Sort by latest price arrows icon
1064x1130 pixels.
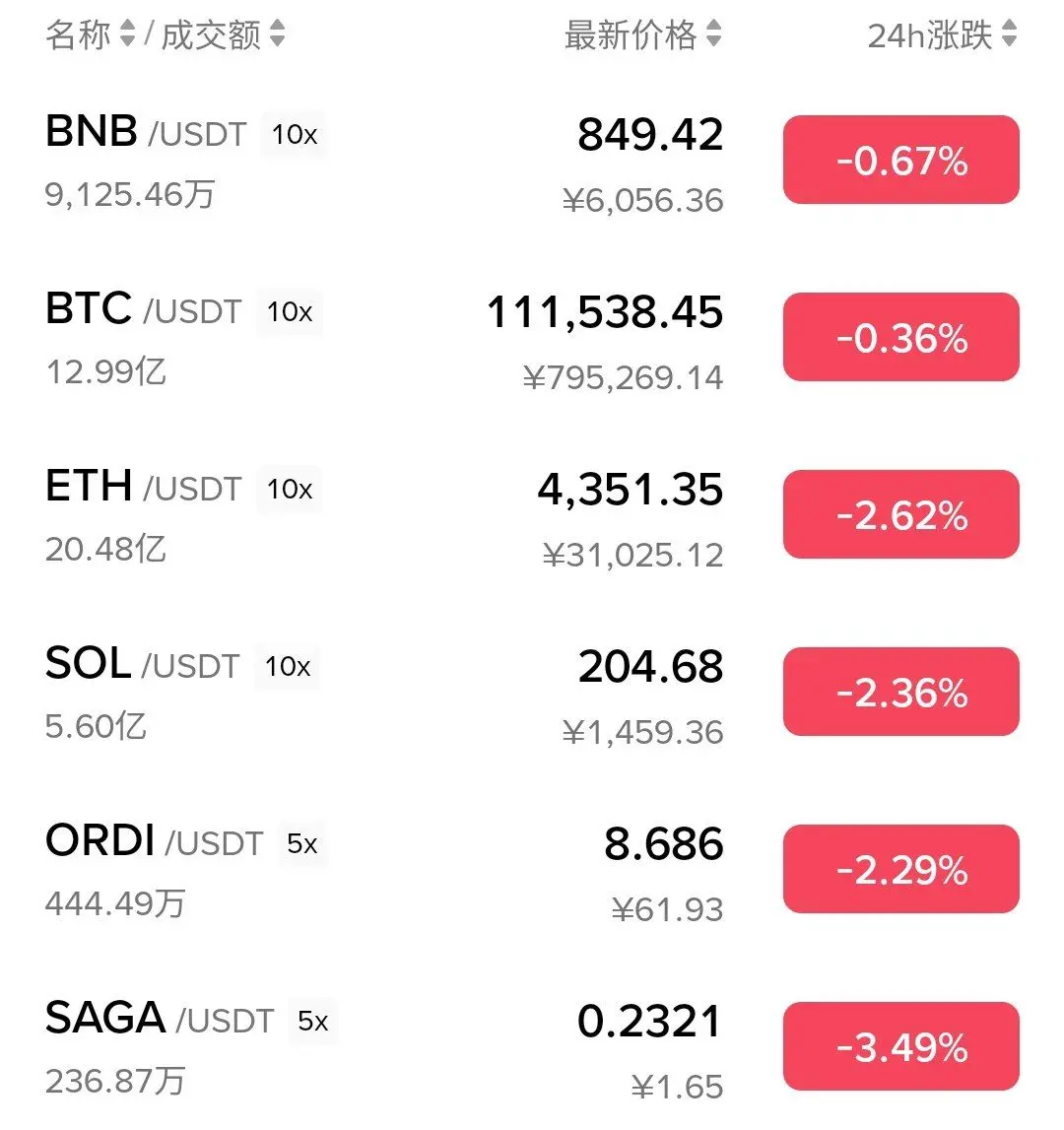[x=713, y=33]
